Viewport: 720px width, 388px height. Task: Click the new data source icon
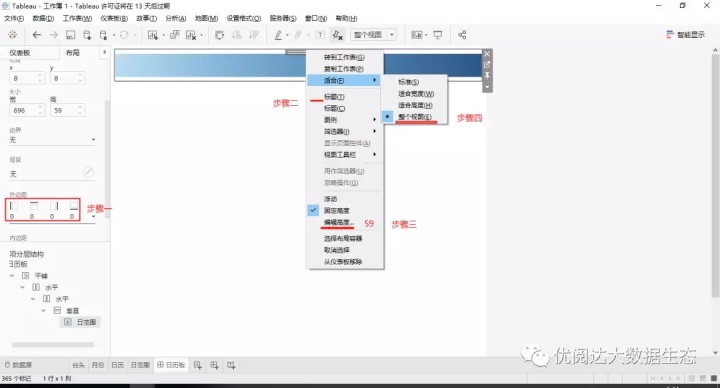click(x=87, y=35)
